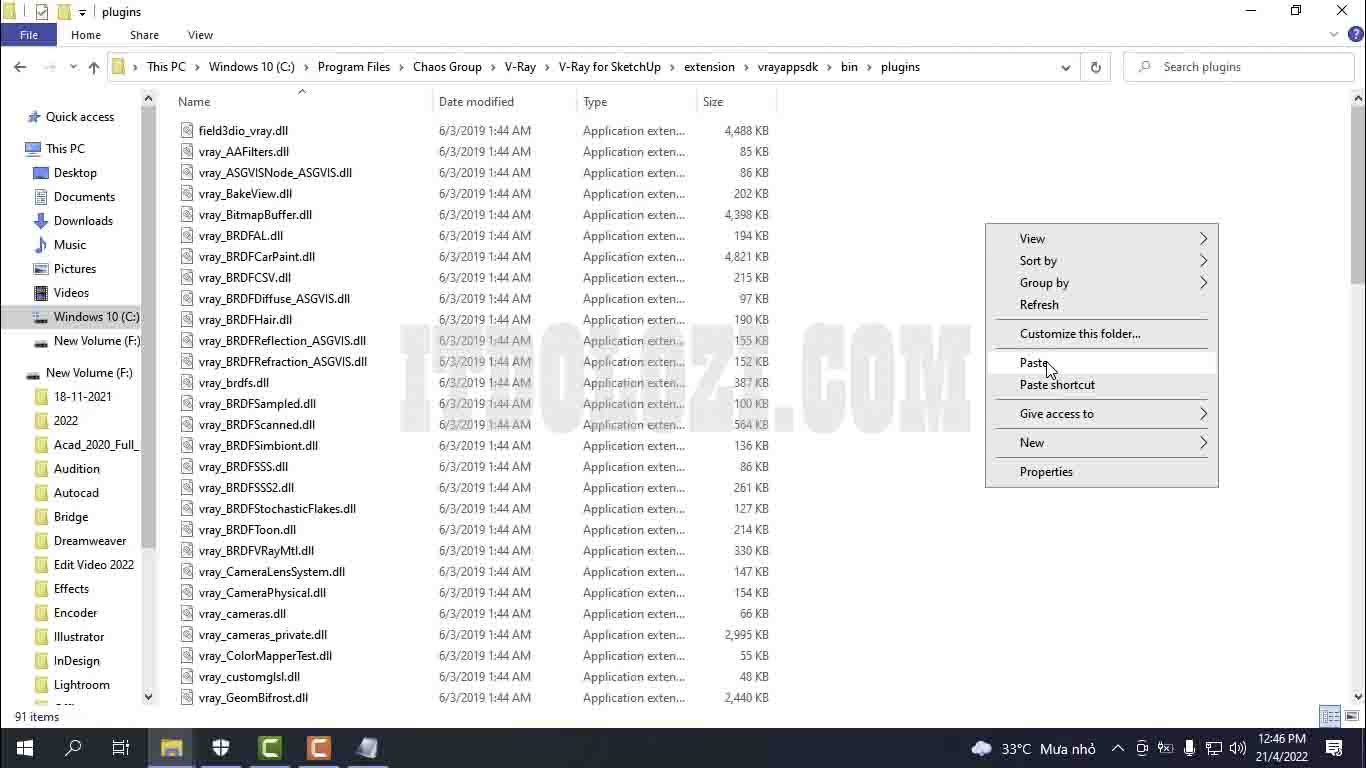Open the Action Center notifications icon
The image size is (1366, 768).
coord(1333,748)
